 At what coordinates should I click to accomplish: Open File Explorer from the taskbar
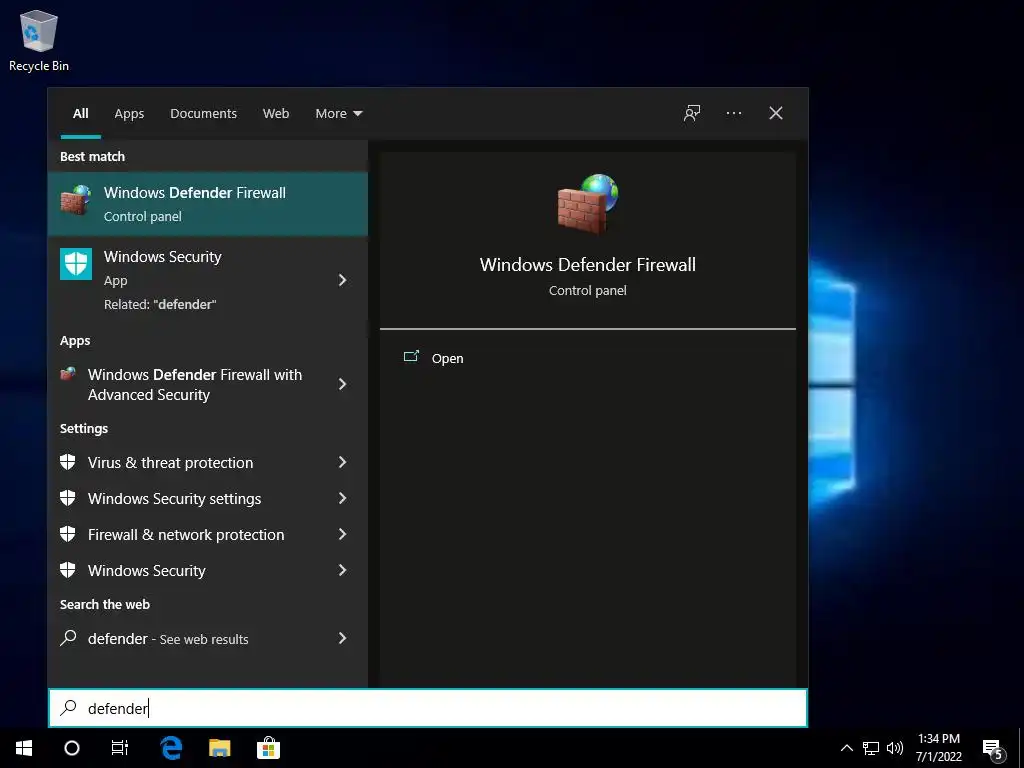[219, 748]
